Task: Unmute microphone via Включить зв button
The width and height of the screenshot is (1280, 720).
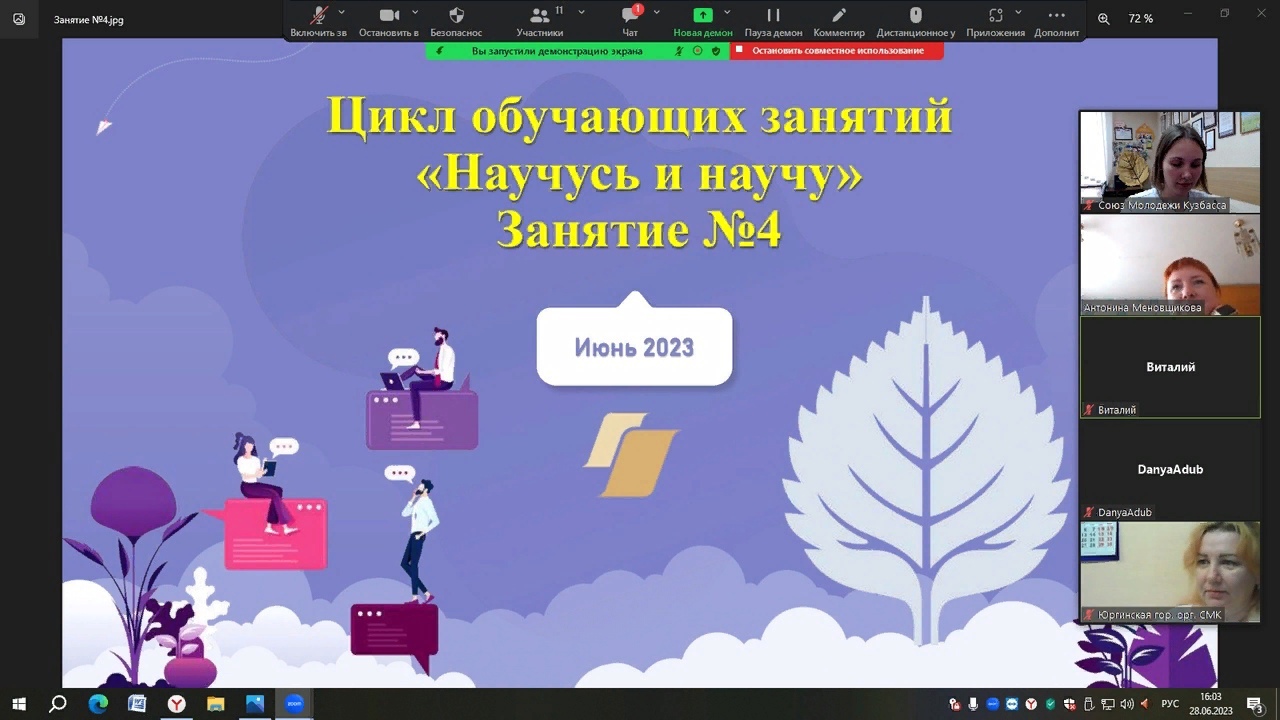Action: [x=319, y=21]
